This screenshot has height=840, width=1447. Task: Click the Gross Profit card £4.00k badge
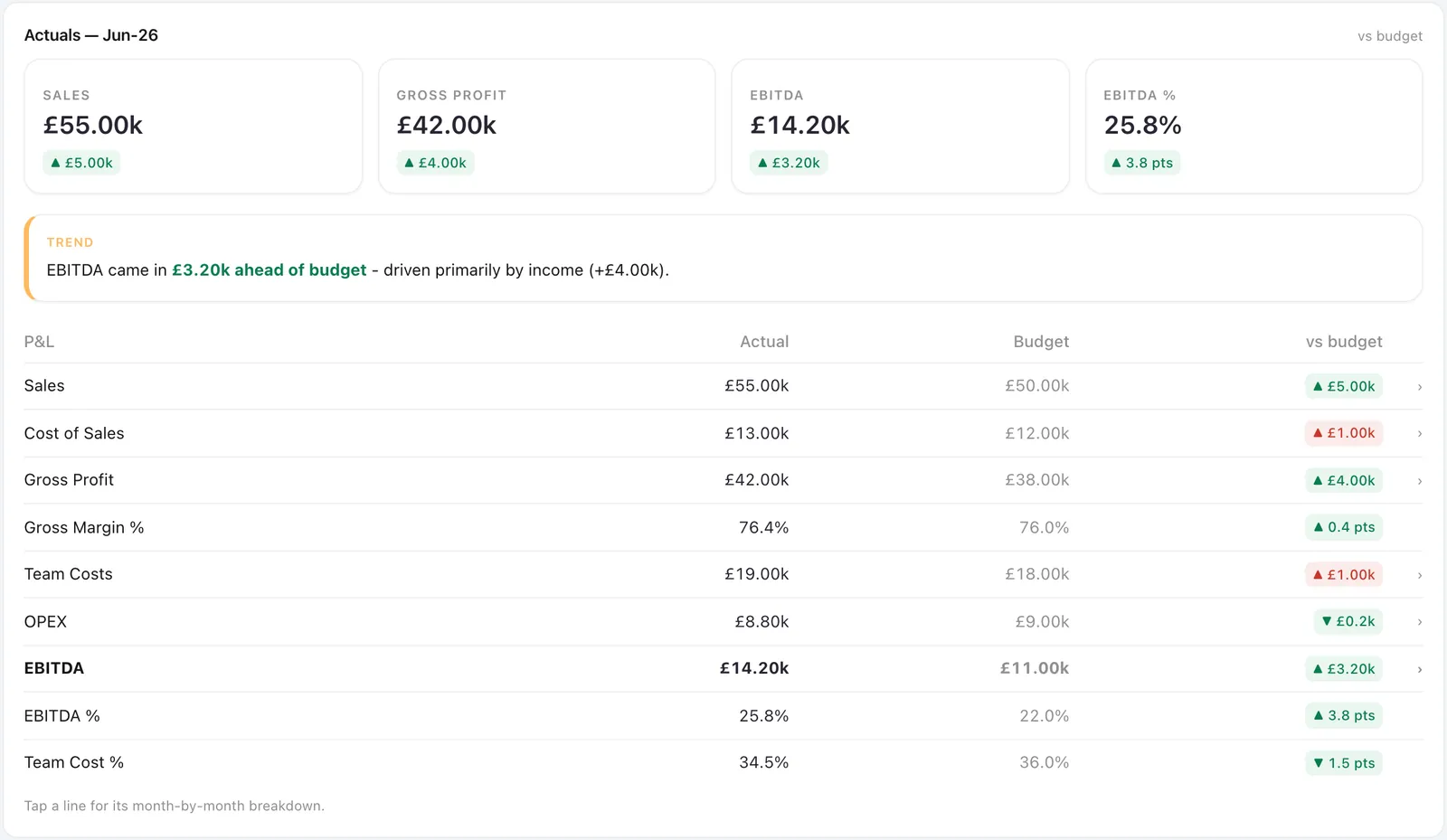click(435, 163)
